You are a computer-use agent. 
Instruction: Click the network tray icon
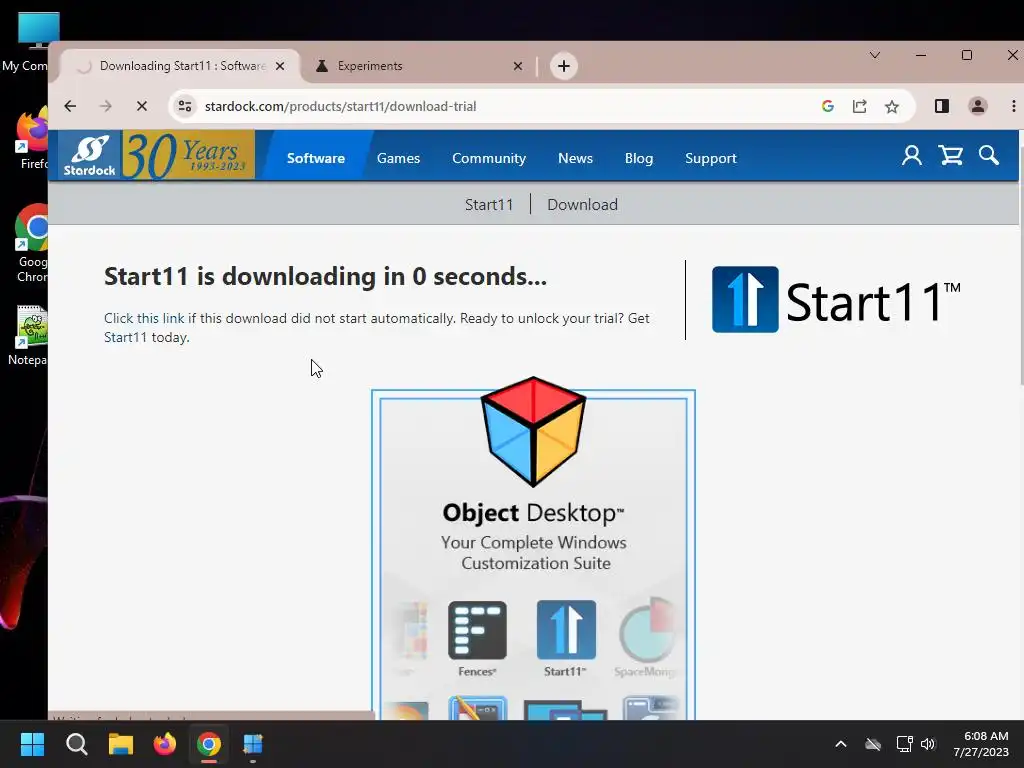[904, 744]
